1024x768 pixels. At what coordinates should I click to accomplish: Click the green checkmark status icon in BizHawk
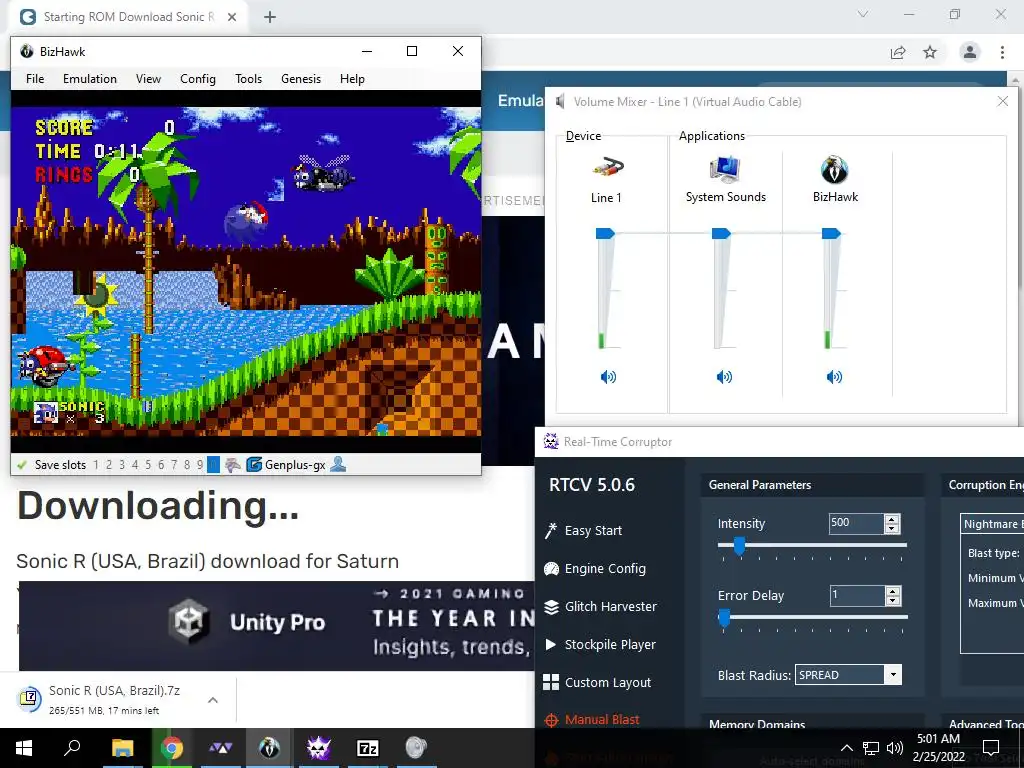22,465
